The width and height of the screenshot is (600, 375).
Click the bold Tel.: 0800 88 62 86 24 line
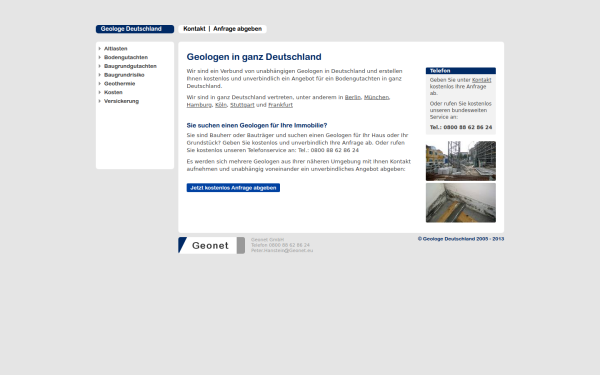[461, 127]
